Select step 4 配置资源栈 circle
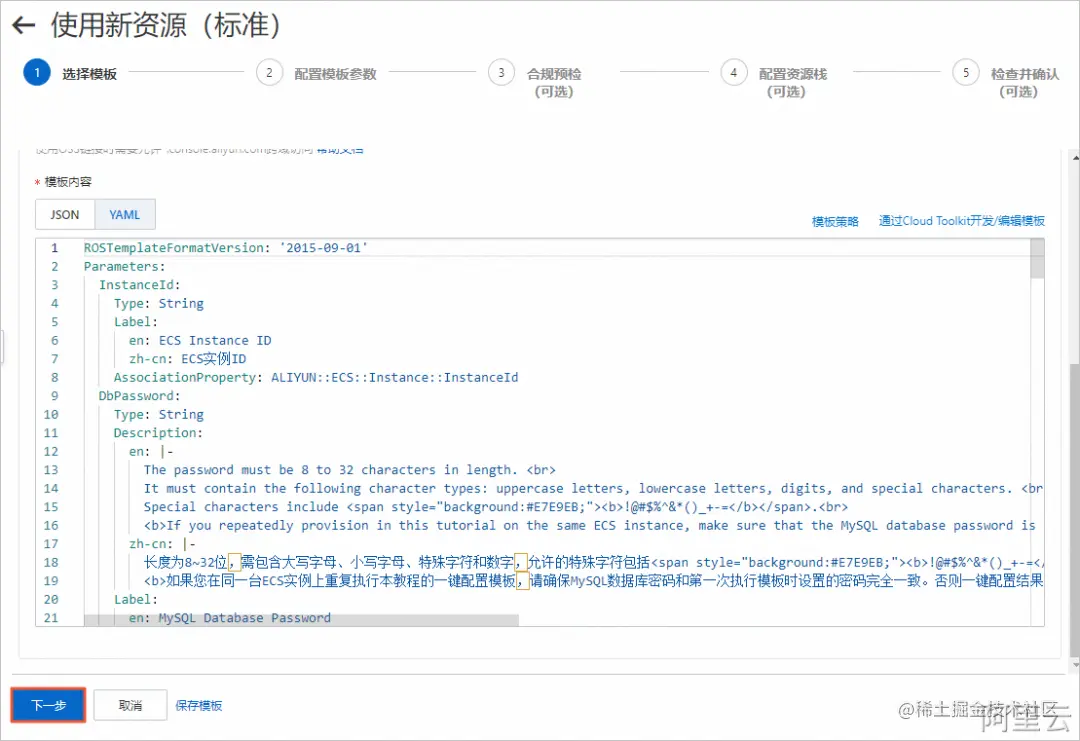Viewport: 1080px width, 741px height. (x=734, y=72)
